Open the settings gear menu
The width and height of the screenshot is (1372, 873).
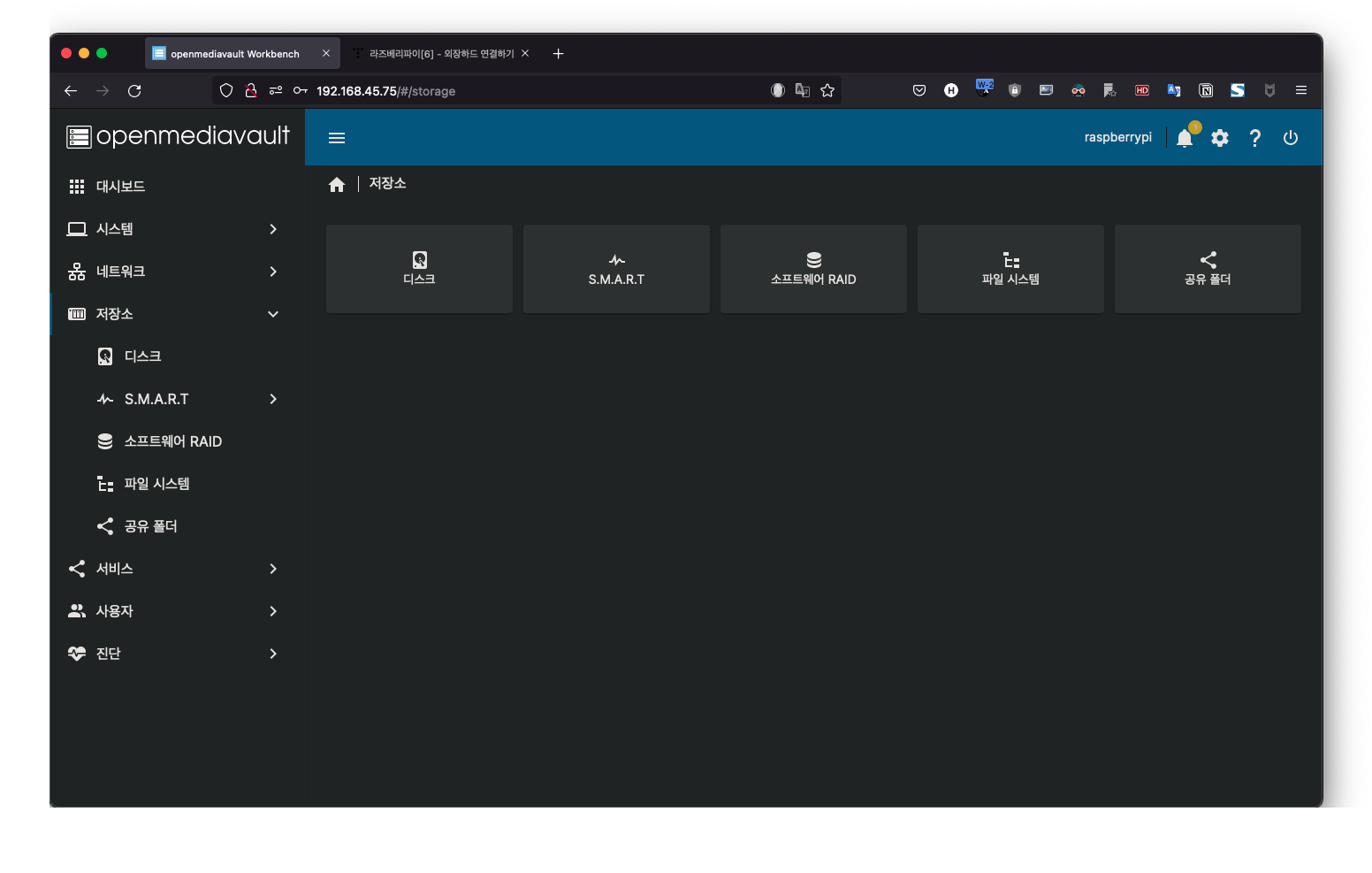coord(1220,138)
